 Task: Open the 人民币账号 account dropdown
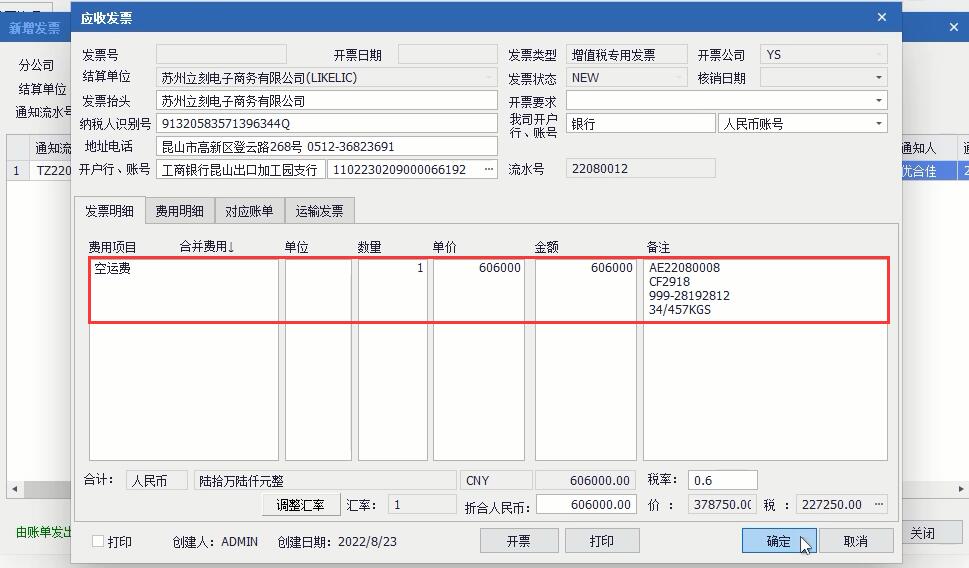pyautogui.click(x=879, y=124)
